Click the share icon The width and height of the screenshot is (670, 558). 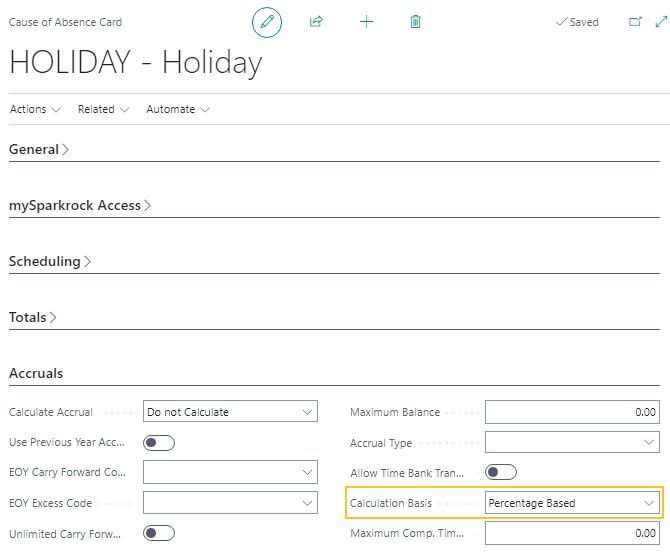(x=316, y=22)
